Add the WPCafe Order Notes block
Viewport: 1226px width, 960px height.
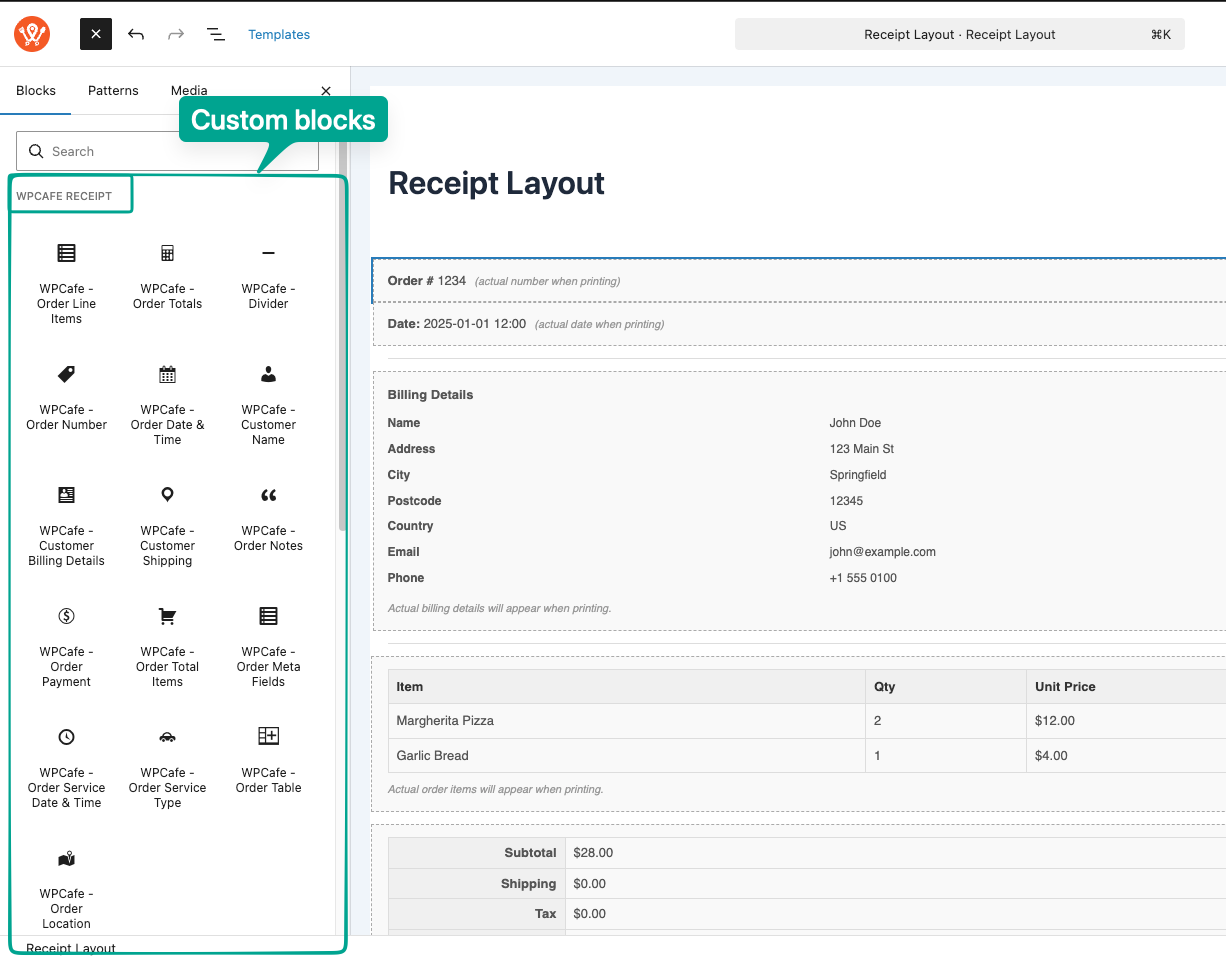tap(268, 518)
